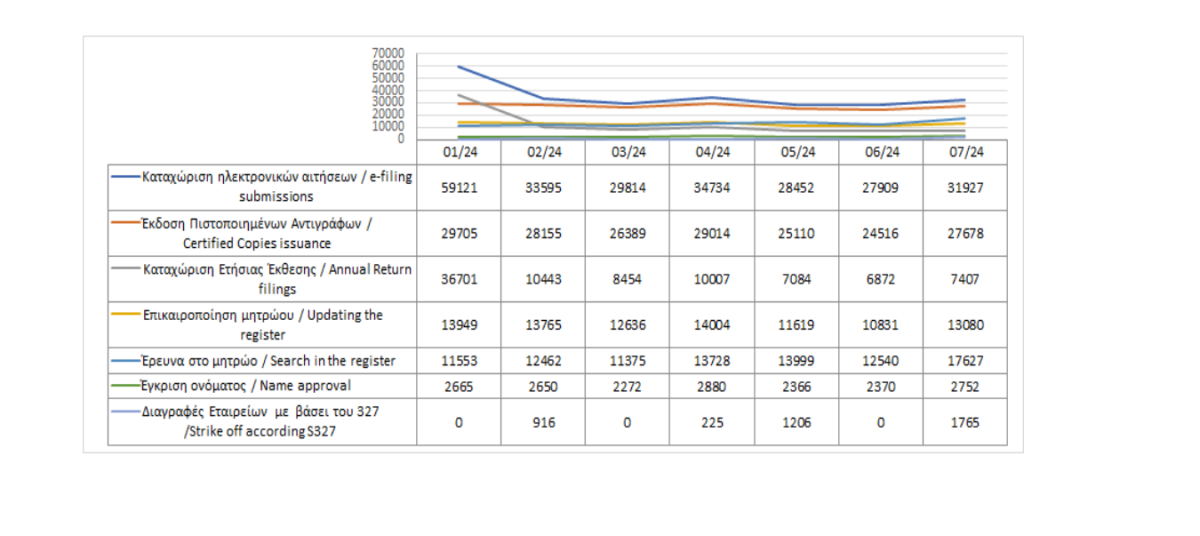Select the cell with value 33595
Image resolution: width=1200 pixels, height=536 pixels.
(543, 187)
